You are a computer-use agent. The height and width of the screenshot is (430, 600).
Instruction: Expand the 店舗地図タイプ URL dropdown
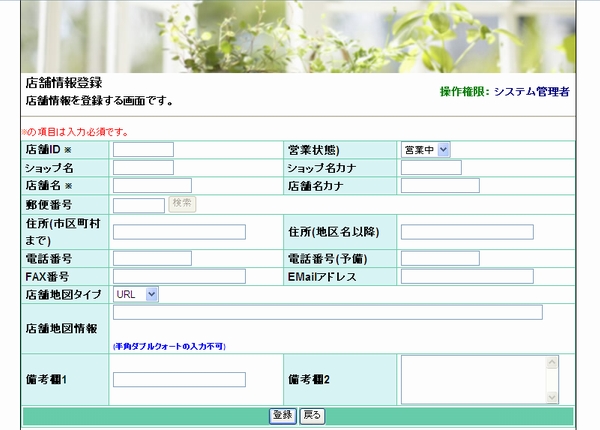tap(136, 294)
